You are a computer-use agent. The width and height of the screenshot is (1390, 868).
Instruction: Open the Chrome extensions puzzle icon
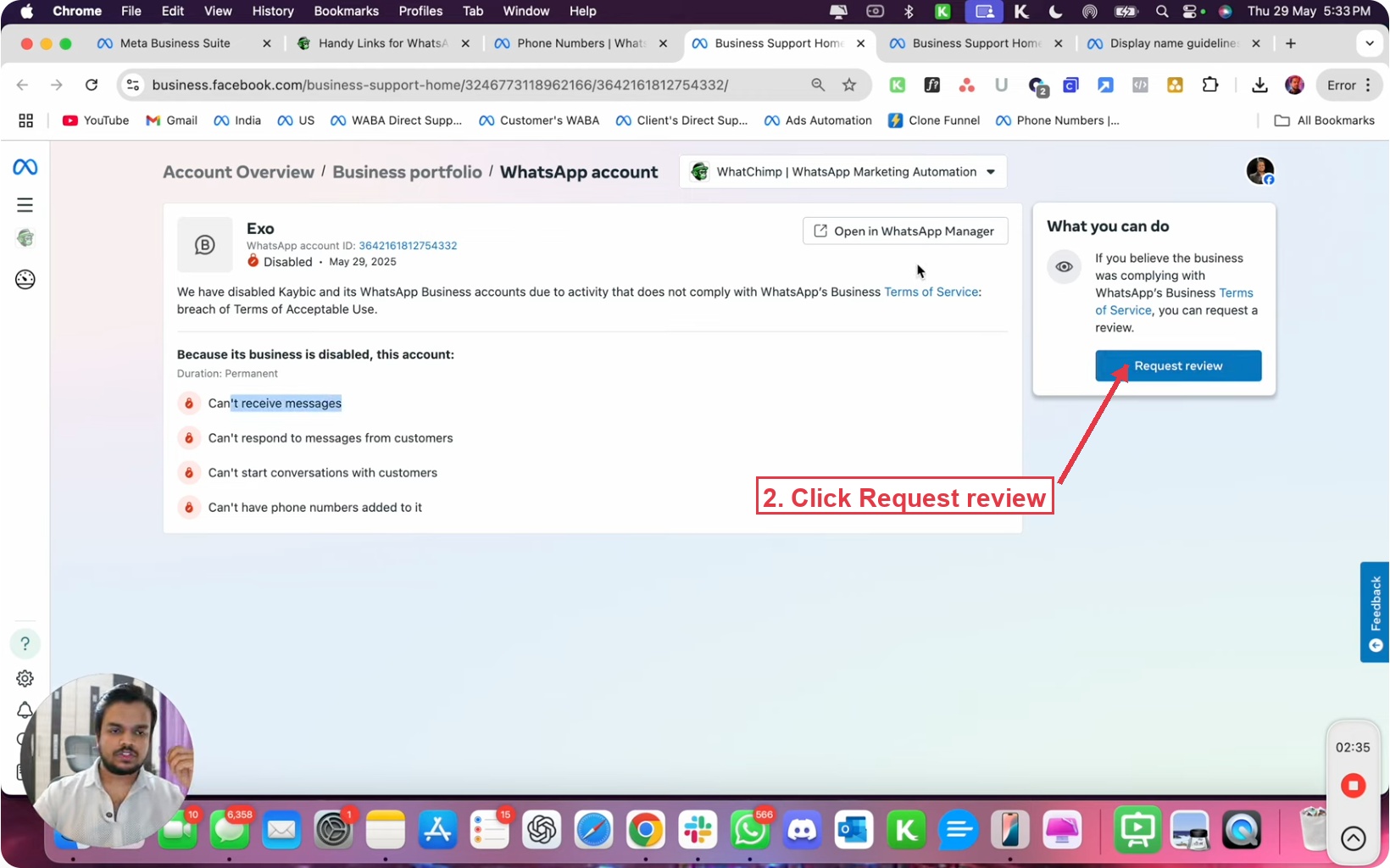1210,85
